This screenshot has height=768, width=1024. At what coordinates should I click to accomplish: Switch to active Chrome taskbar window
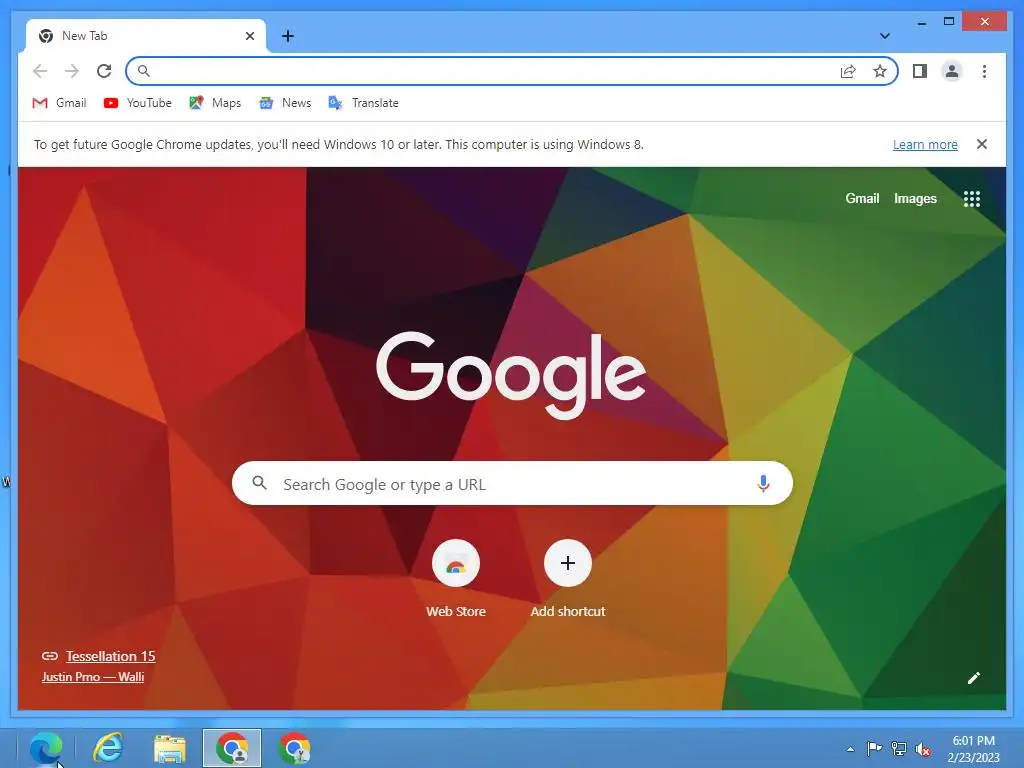[232, 748]
